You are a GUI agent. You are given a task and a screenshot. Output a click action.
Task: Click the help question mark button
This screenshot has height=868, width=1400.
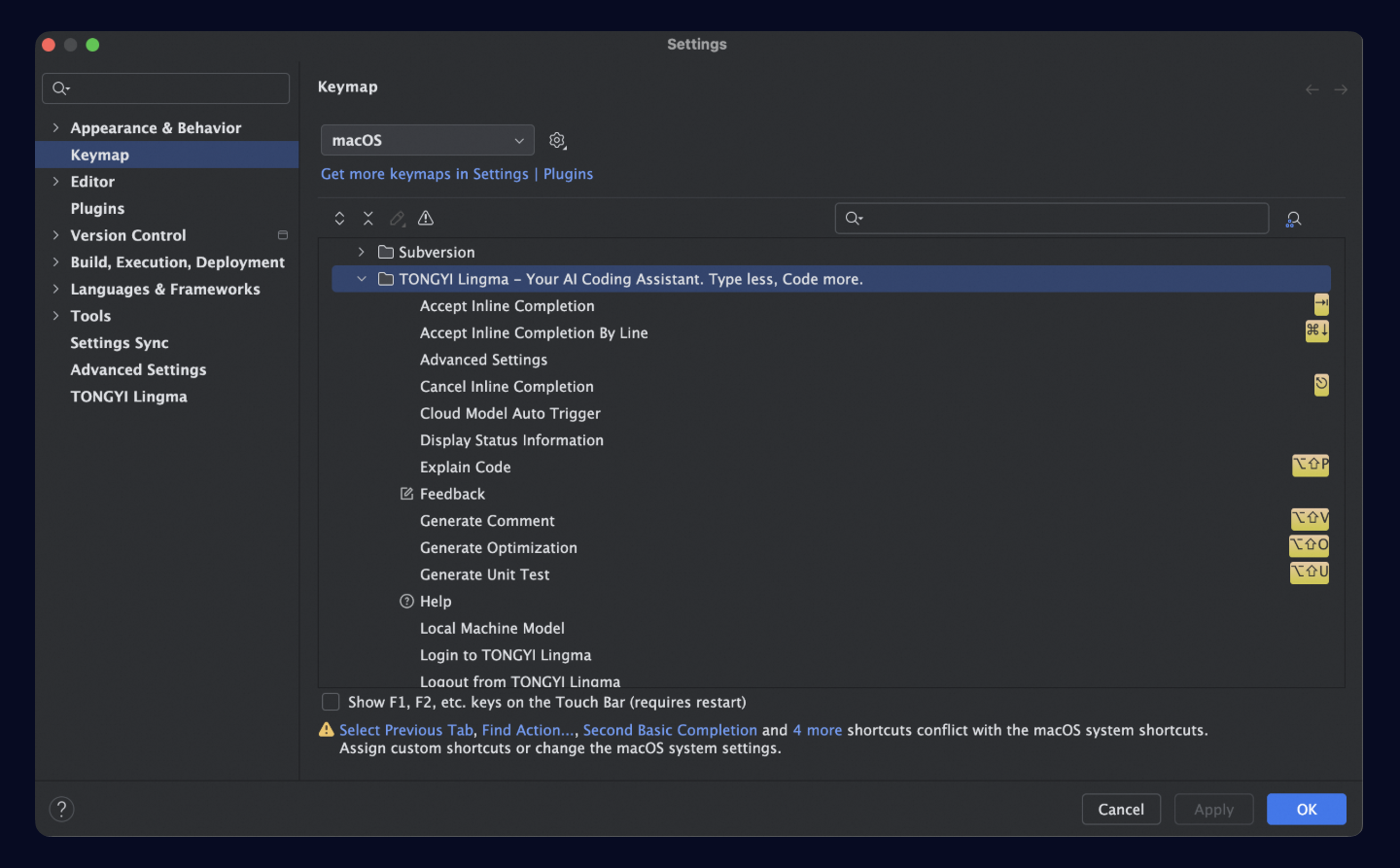click(61, 809)
